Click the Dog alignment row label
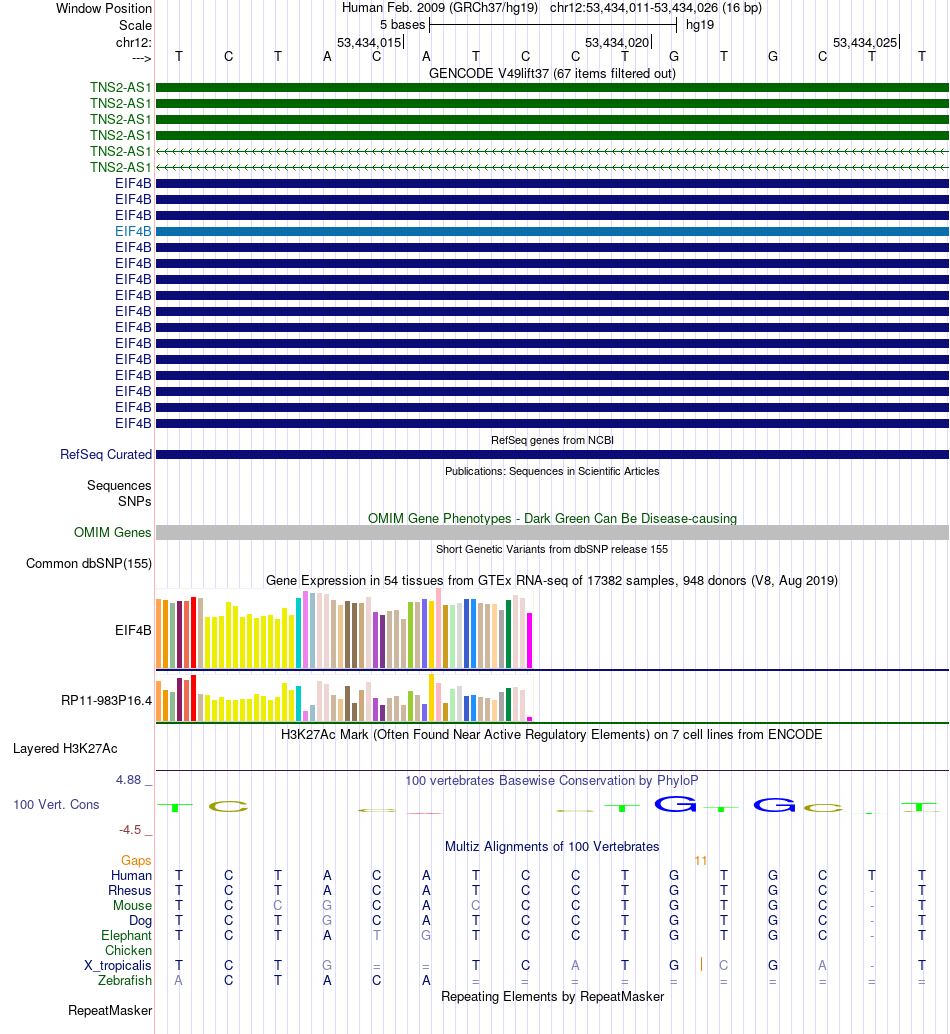The image size is (950, 1034). (x=140, y=921)
